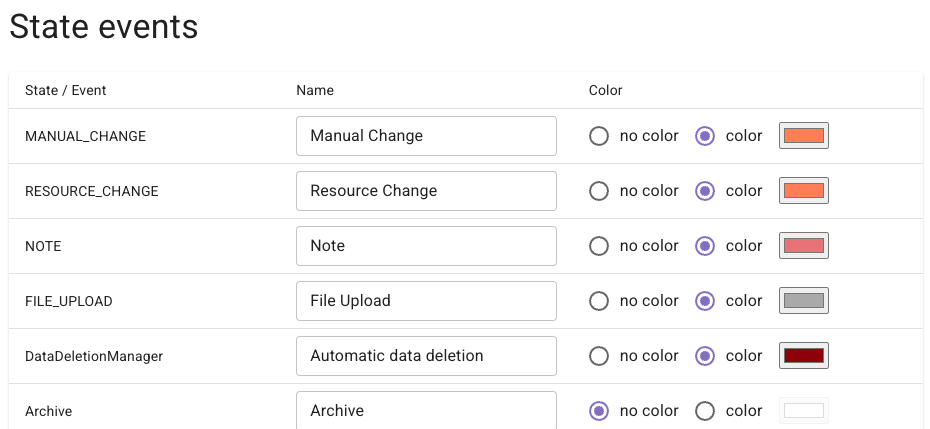Open orange color swatch for Resource Change

click(x=804, y=191)
